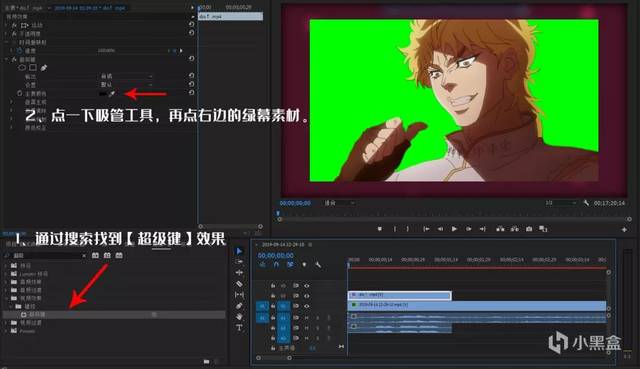Select the Type tool
The height and width of the screenshot is (369, 640).
pyautogui.click(x=239, y=327)
